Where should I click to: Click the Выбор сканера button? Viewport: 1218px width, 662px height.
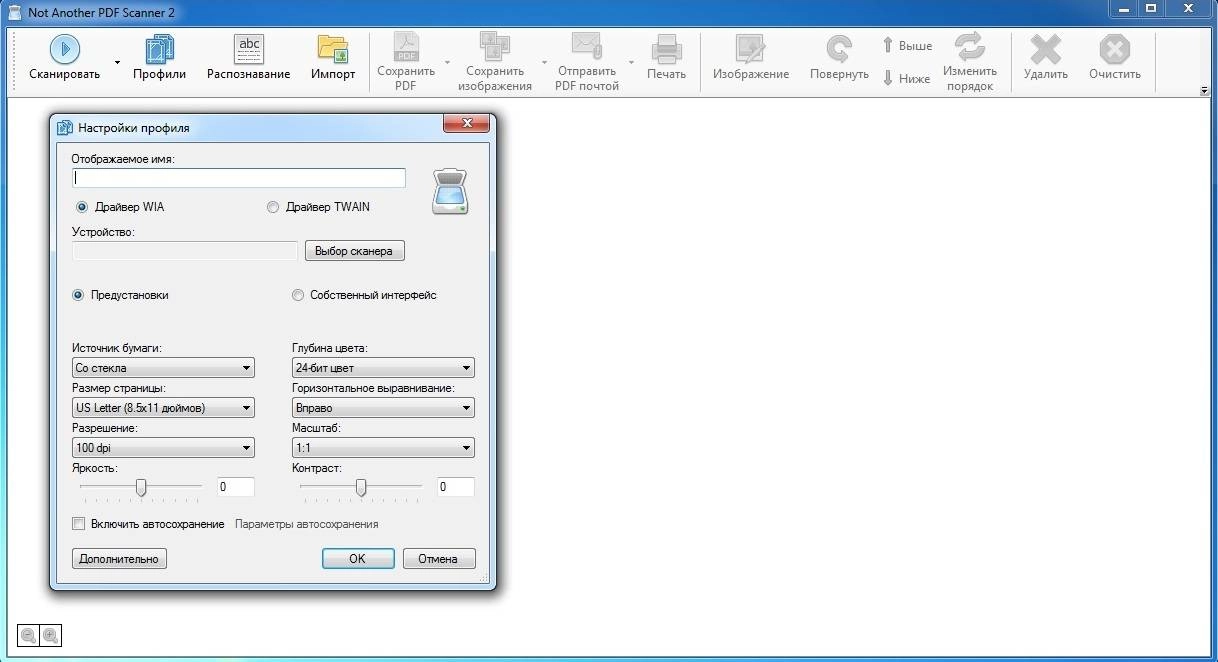click(355, 251)
